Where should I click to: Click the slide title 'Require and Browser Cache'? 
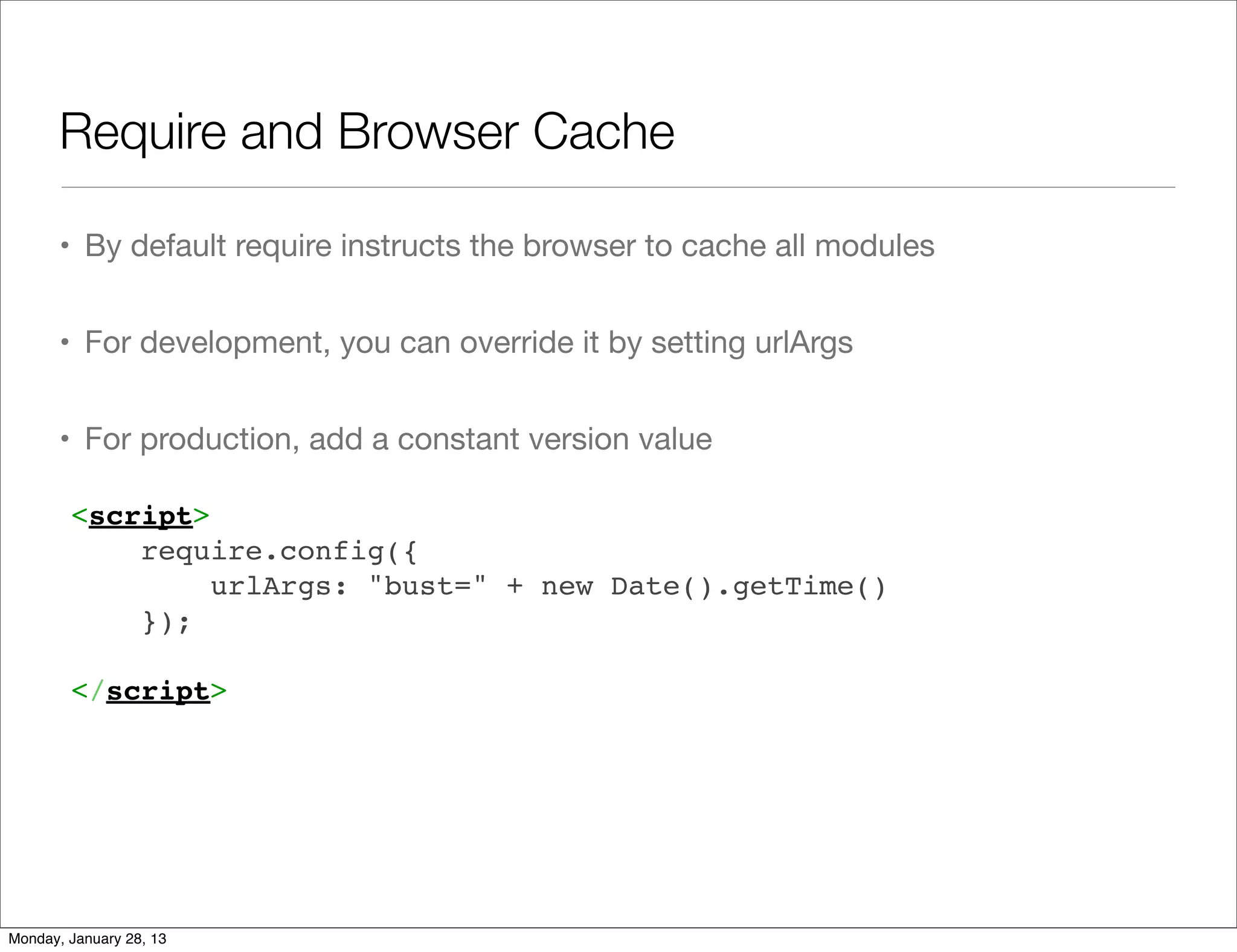click(367, 132)
